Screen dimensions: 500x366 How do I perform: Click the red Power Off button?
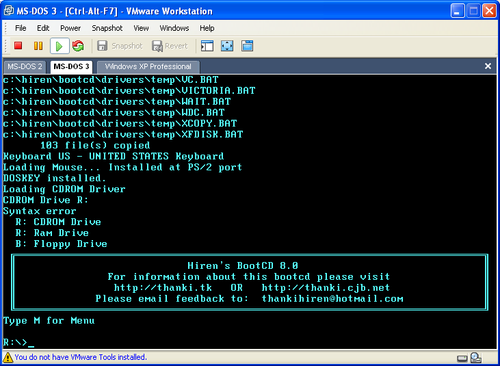(x=18, y=46)
